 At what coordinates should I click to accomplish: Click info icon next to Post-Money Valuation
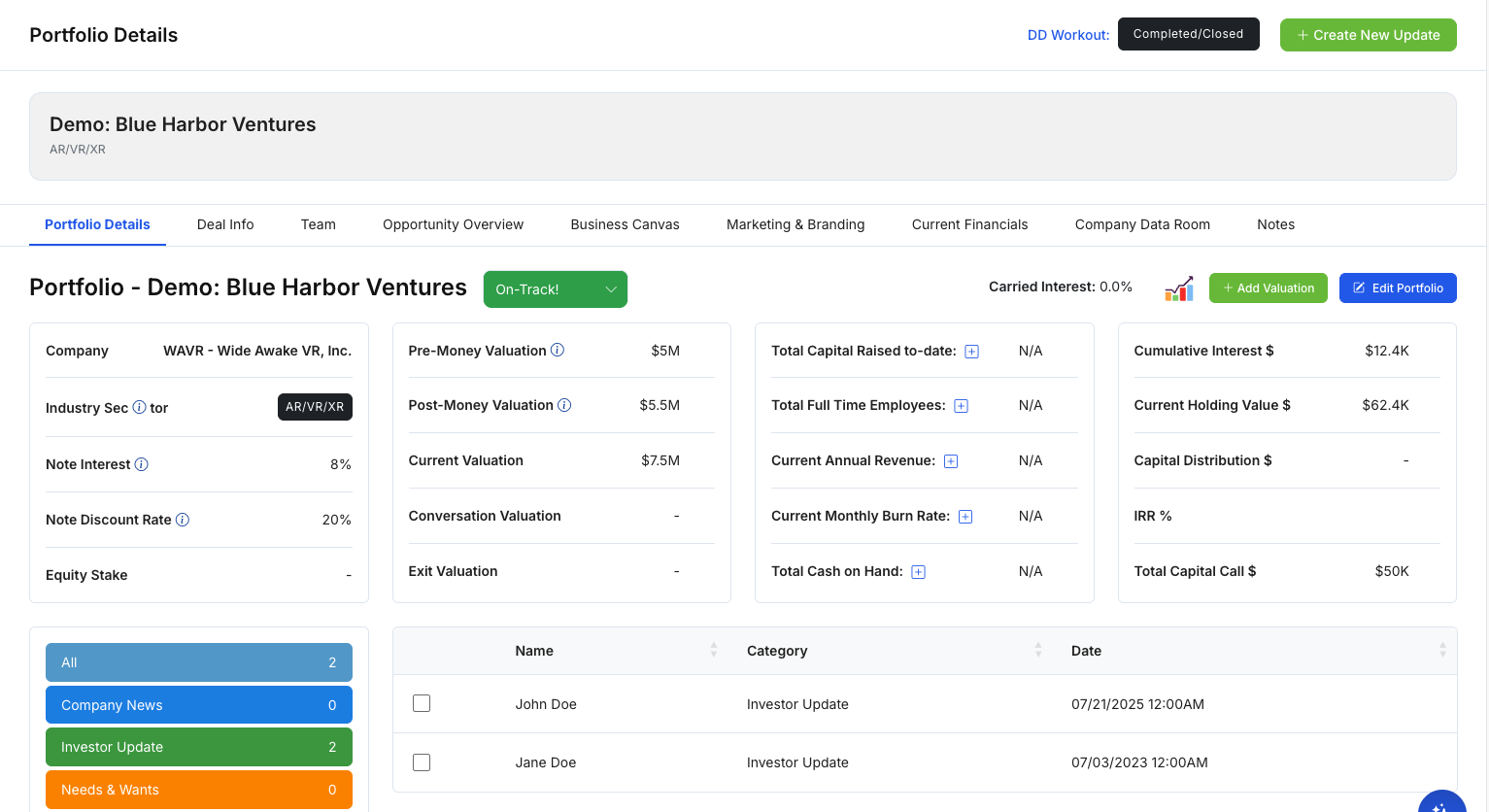(x=564, y=405)
